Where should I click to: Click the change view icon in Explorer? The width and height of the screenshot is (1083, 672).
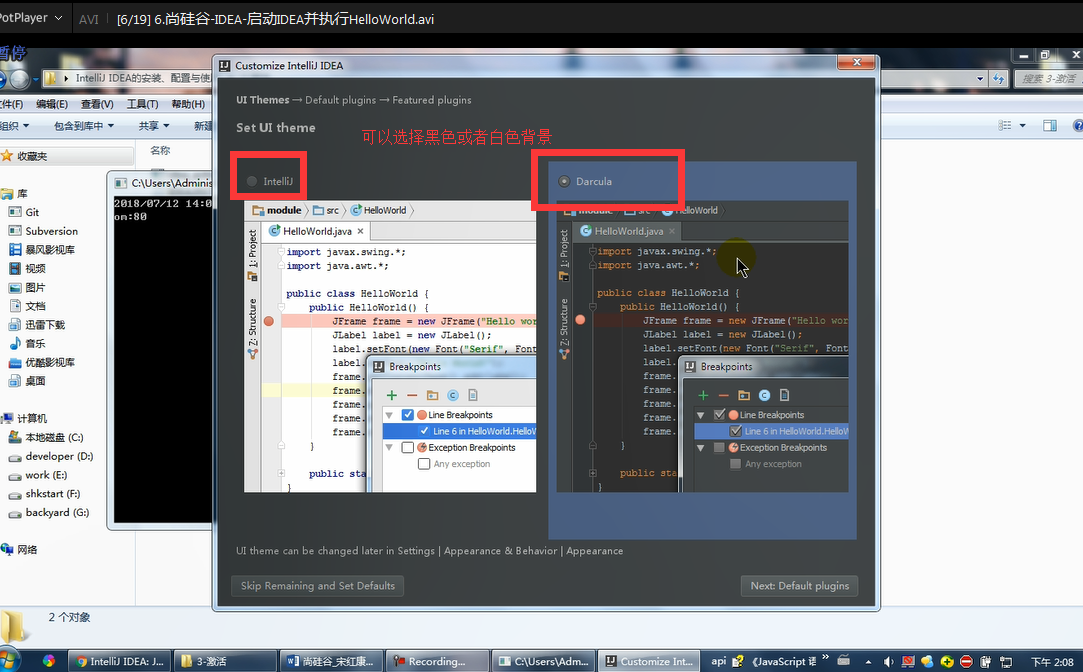[1005, 126]
